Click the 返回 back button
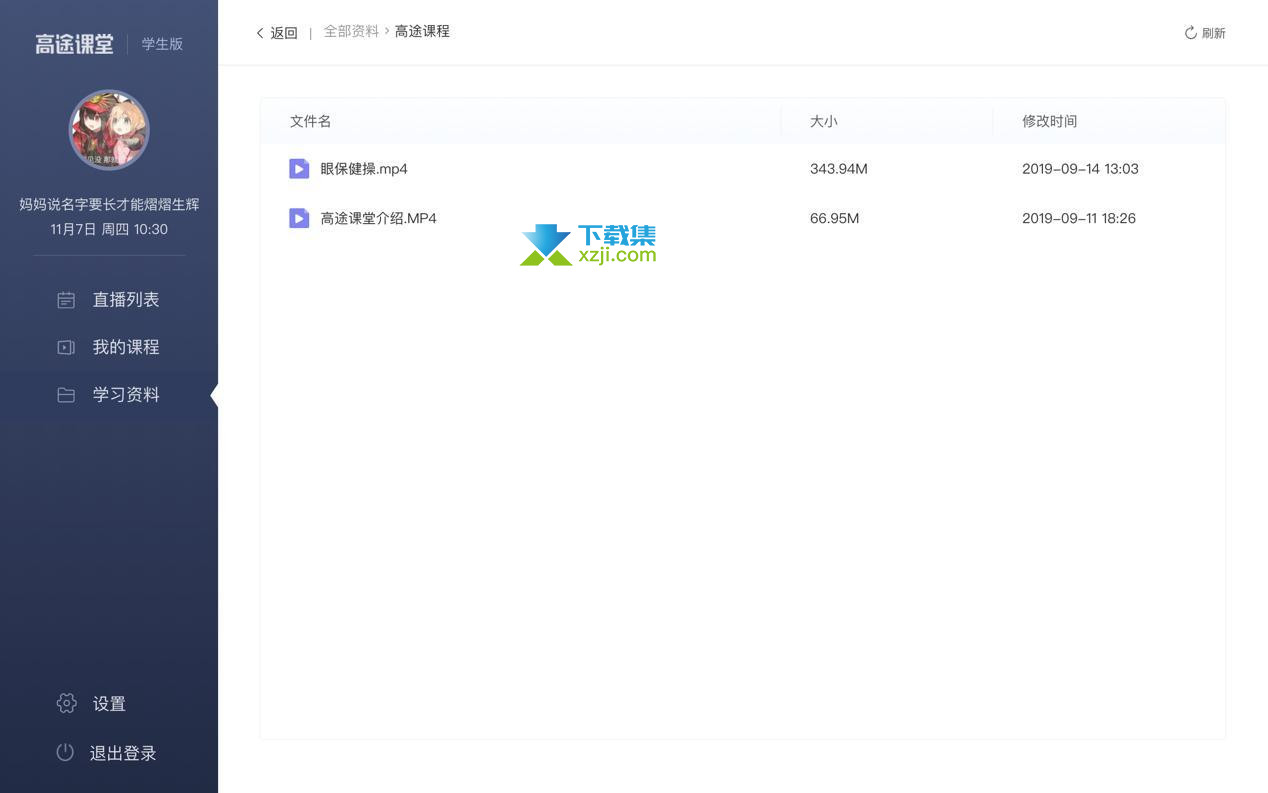The height and width of the screenshot is (793, 1268). coord(277,33)
